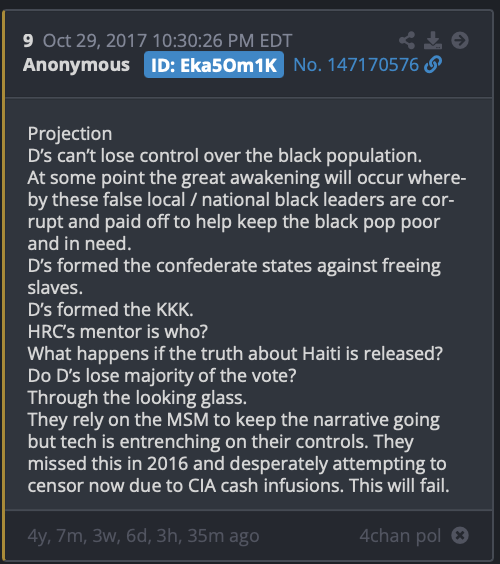Click the line "Through the looking glass."

137,398
